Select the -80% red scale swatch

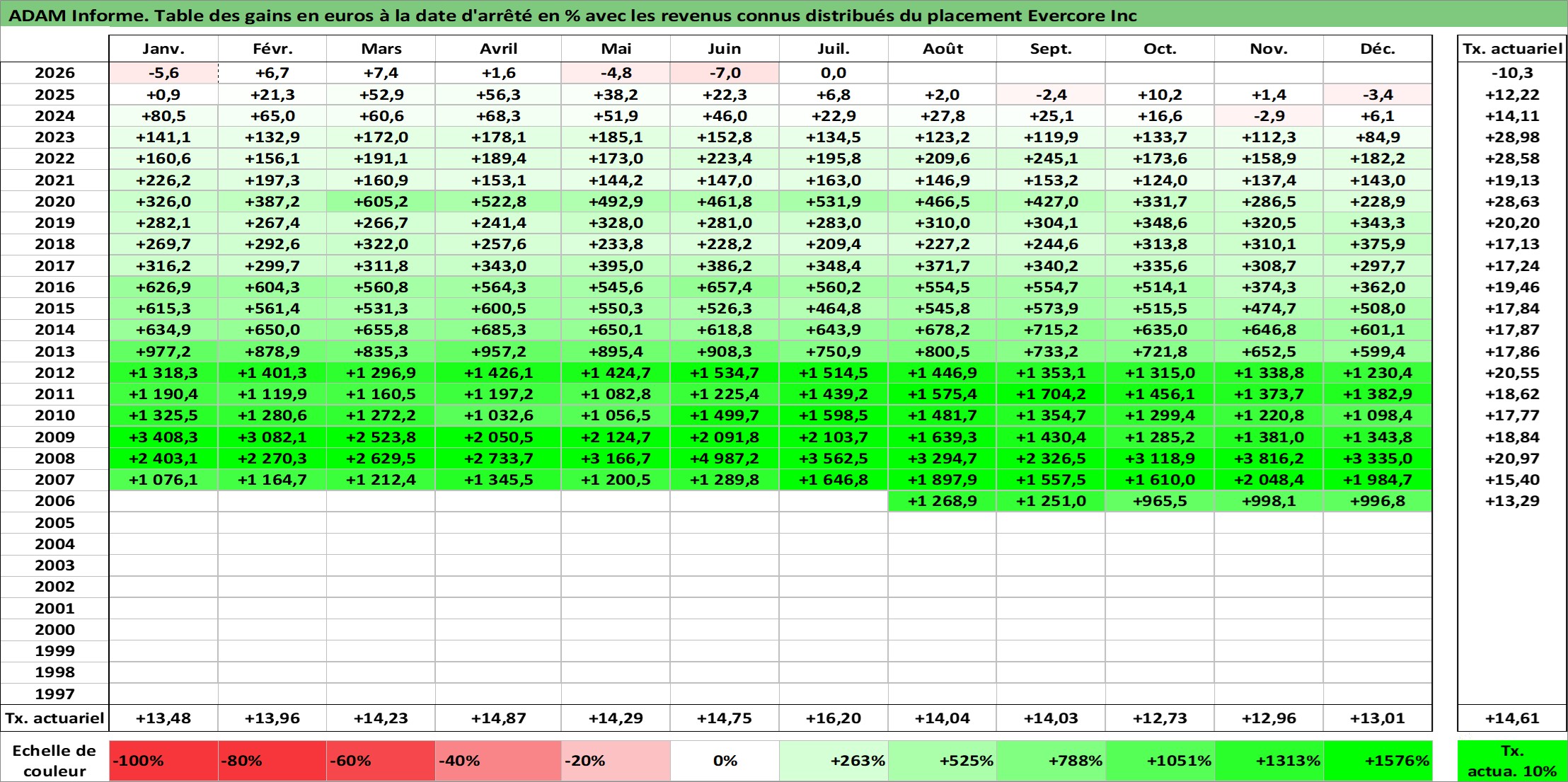tap(272, 761)
